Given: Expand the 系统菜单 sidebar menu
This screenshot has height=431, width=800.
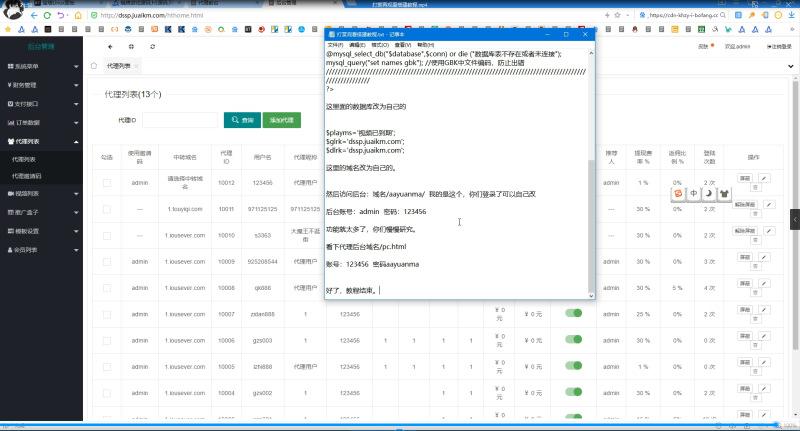Looking at the screenshot, I should click(x=41, y=66).
